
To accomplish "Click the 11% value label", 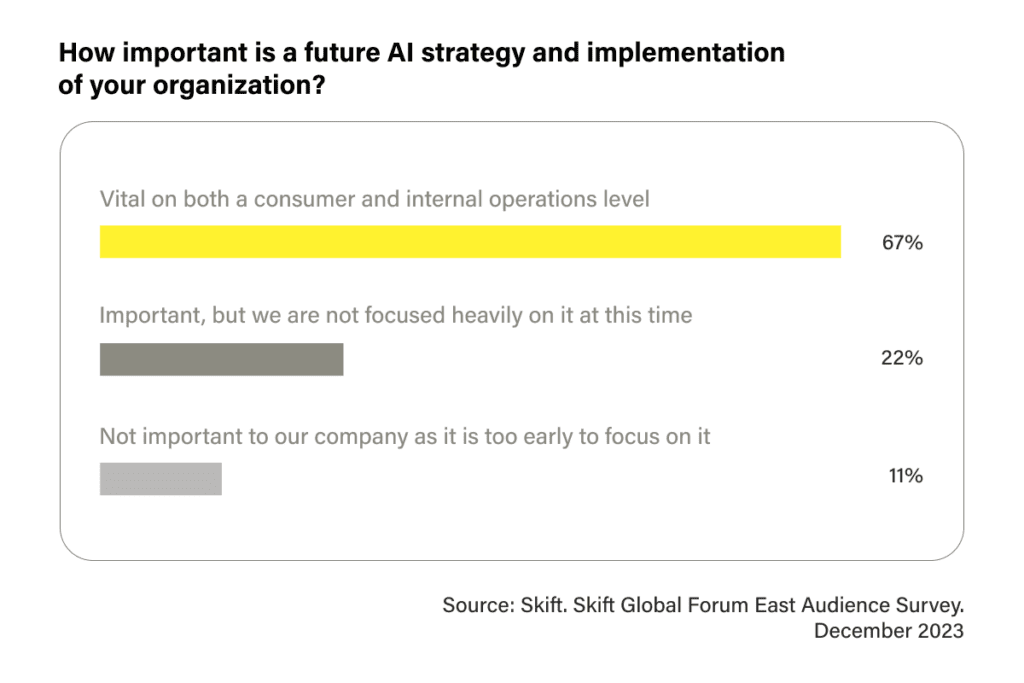I will (905, 475).
